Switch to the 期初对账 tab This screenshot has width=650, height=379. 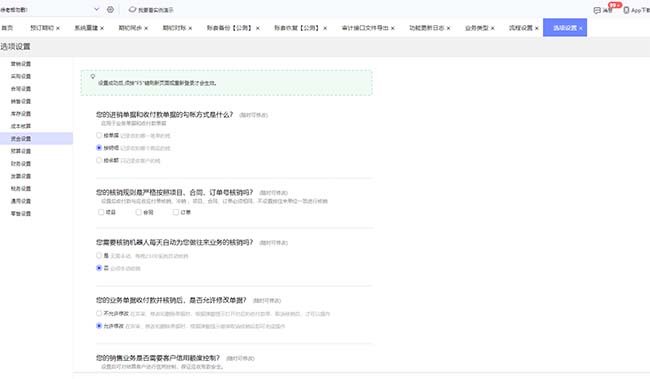[x=174, y=28]
